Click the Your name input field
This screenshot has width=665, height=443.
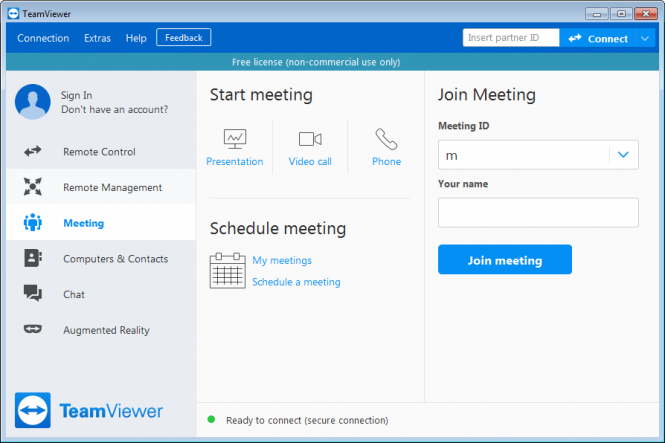click(538, 213)
